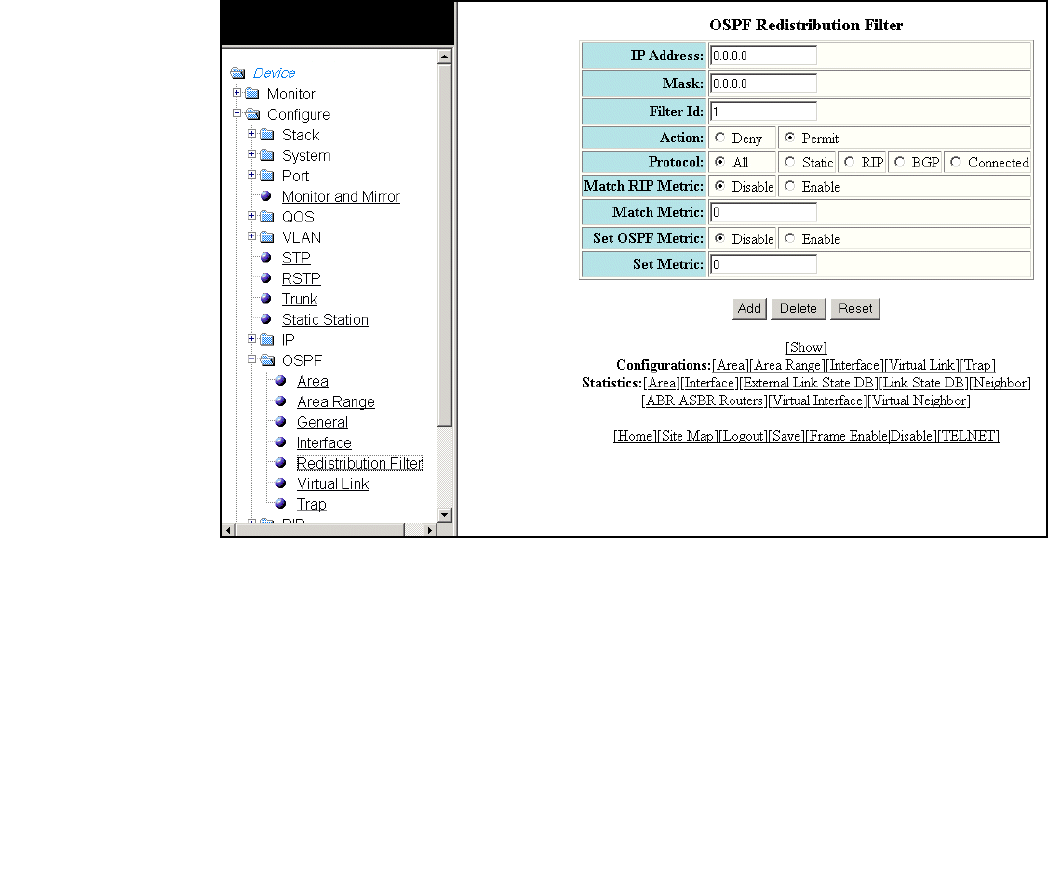This screenshot has height=894, width=1049.
Task: Click the Configure open folder icon
Action: pos(252,114)
